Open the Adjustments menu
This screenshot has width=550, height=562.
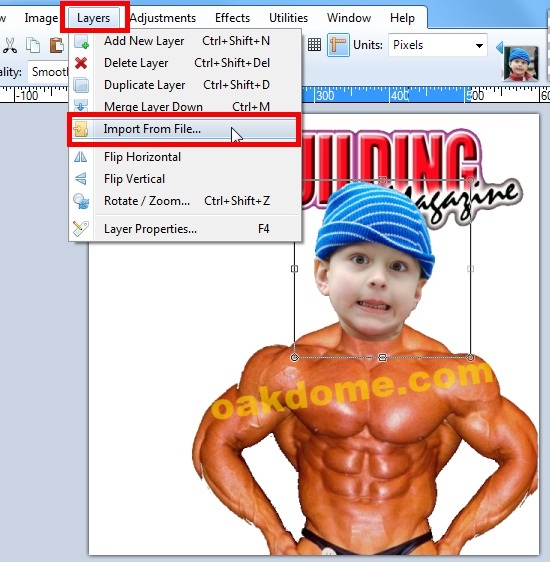coord(163,18)
